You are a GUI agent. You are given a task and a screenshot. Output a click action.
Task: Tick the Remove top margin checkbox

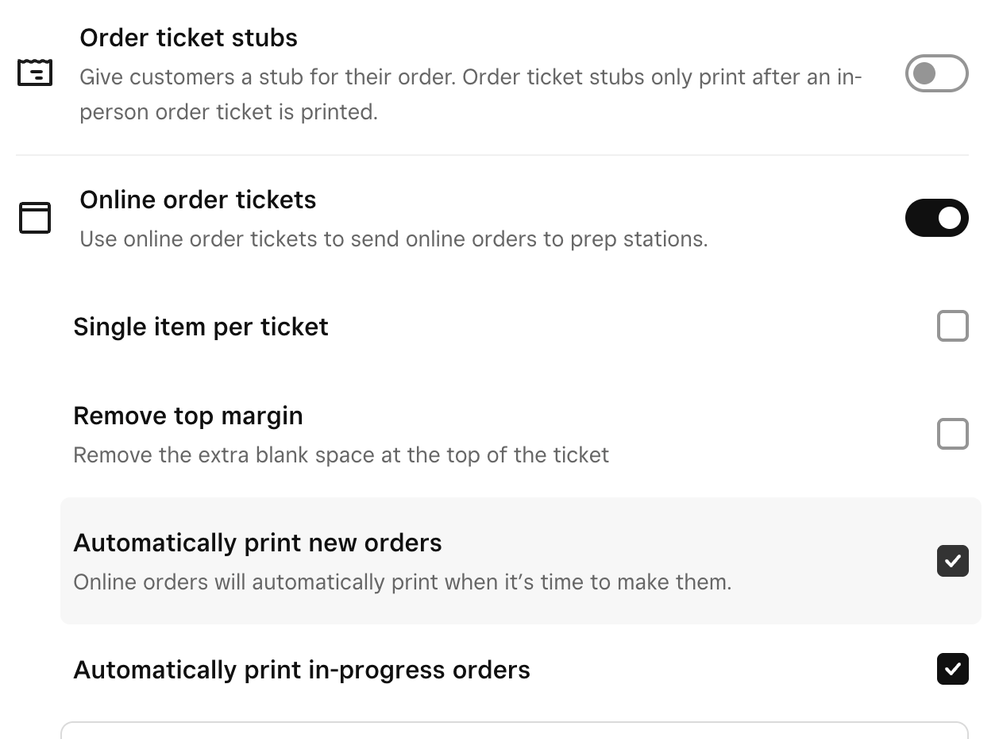click(x=952, y=434)
